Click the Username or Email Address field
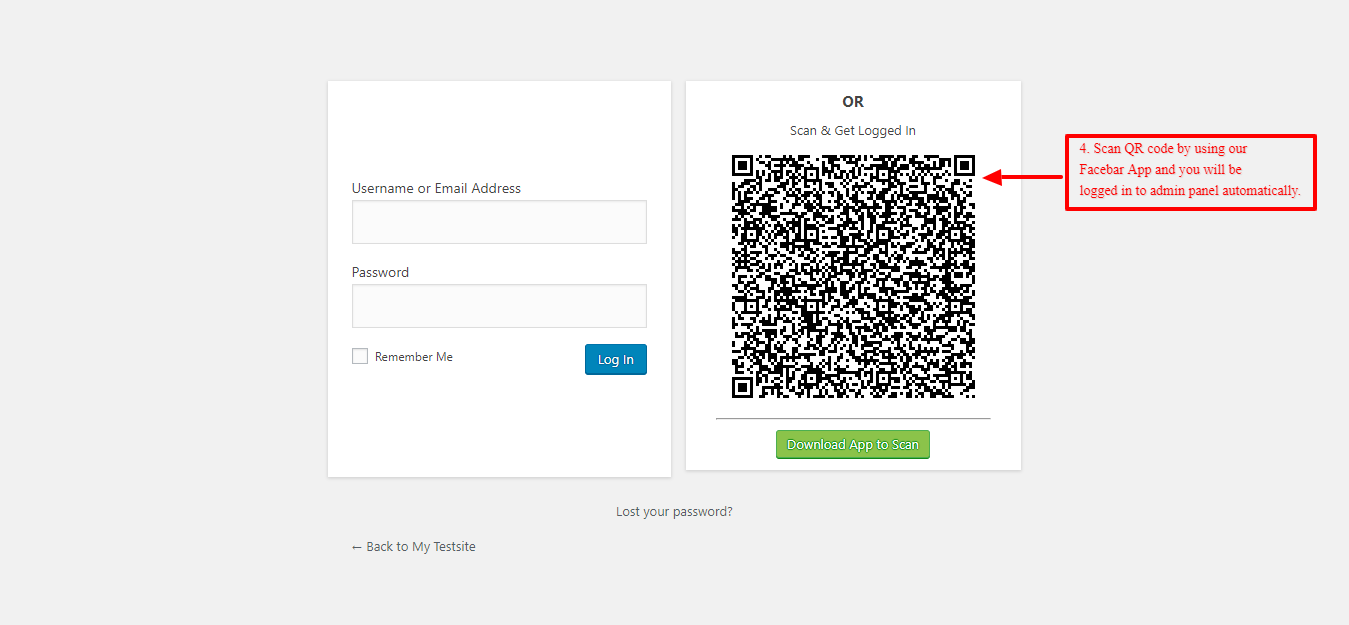The height and width of the screenshot is (625, 1349). [499, 222]
